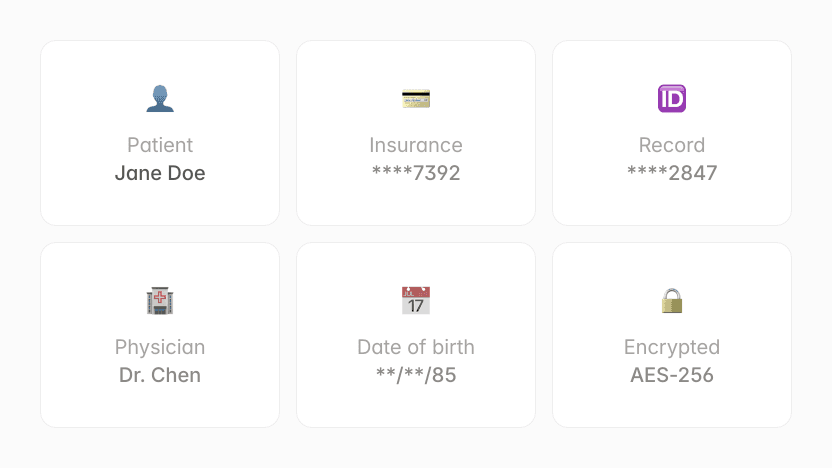Image resolution: width=832 pixels, height=468 pixels.
Task: Click the Date of birth label
Action: [416, 347]
